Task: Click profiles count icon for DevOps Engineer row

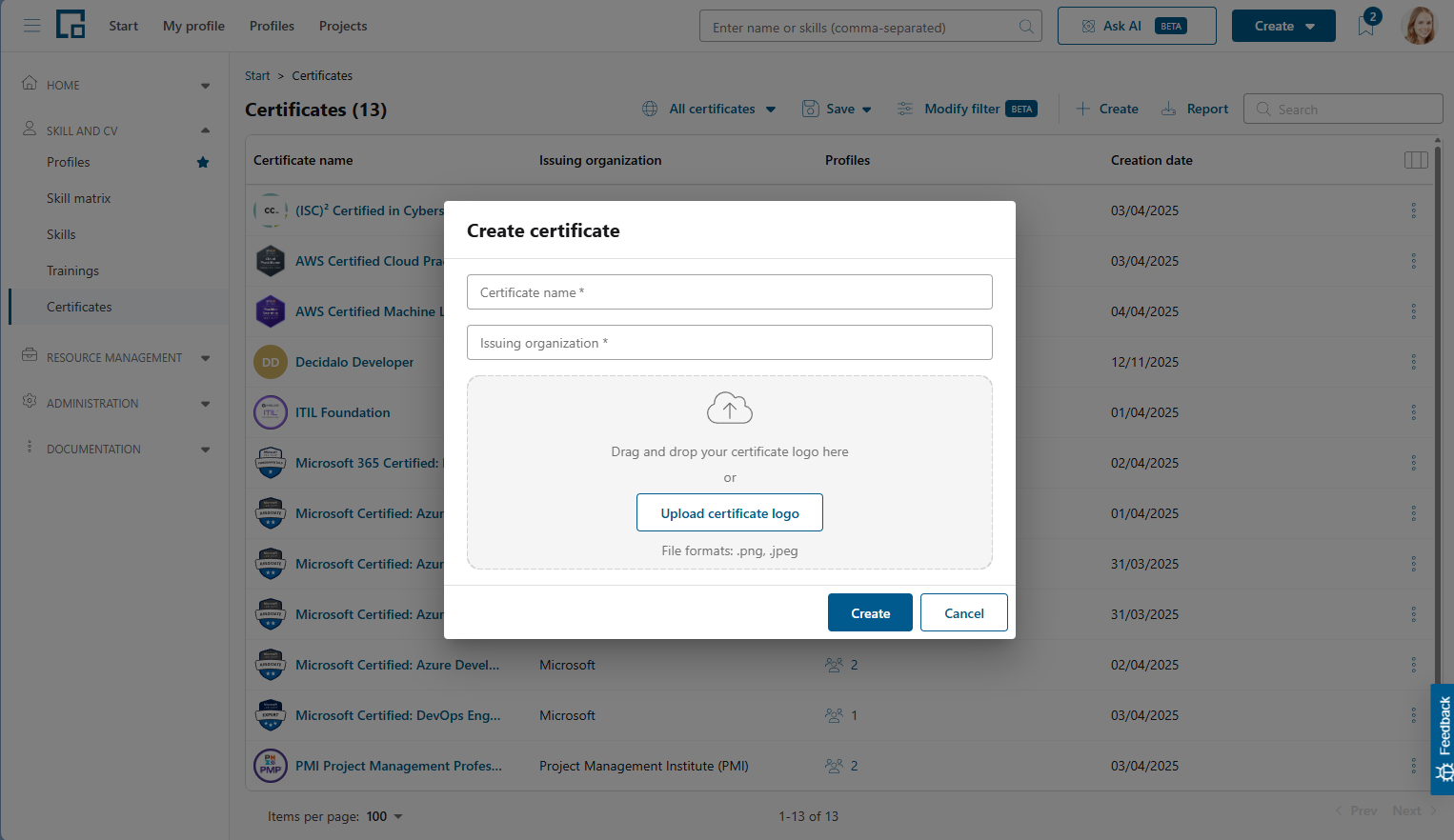Action: coord(834,715)
